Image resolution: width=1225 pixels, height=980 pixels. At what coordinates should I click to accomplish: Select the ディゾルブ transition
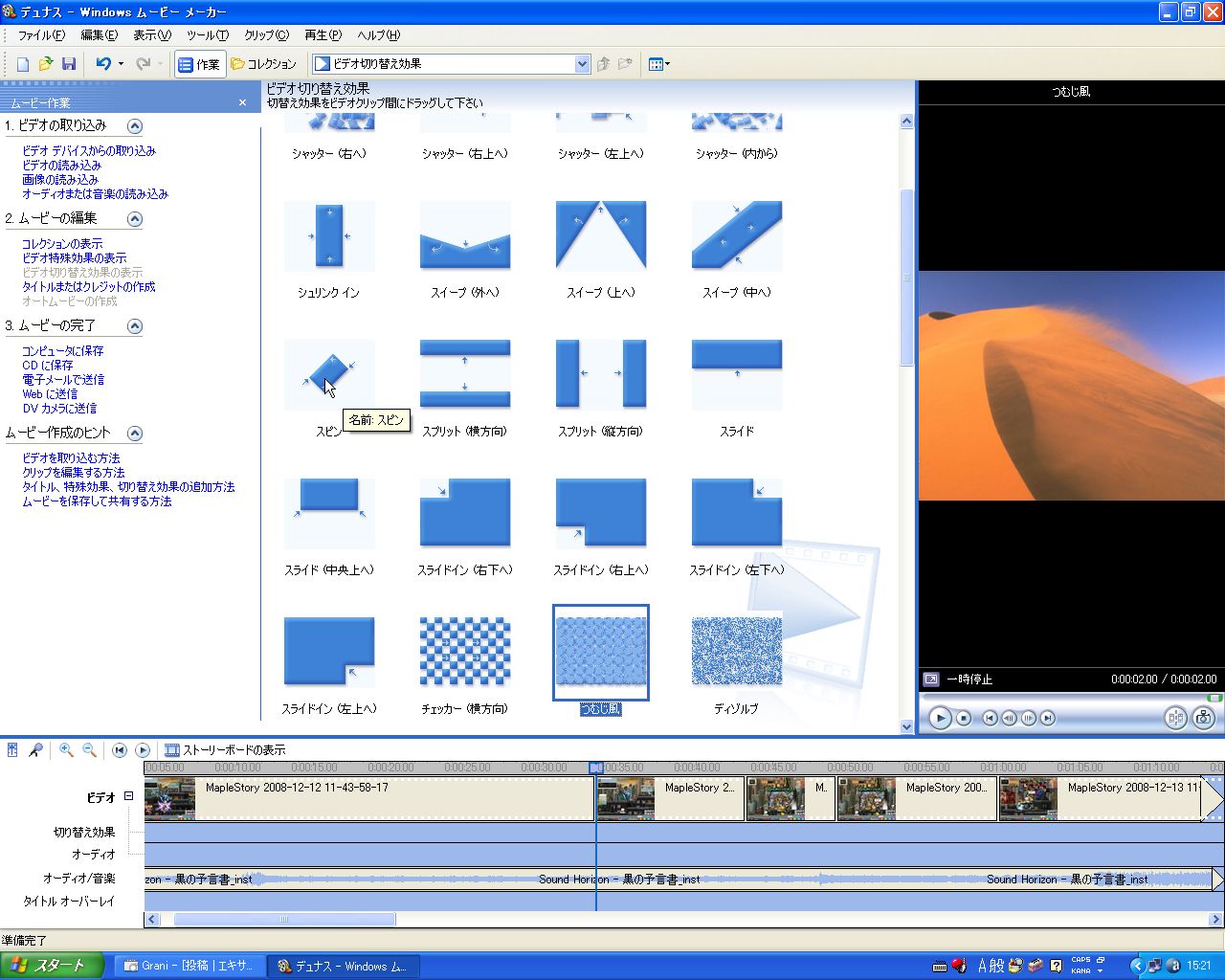tap(737, 652)
